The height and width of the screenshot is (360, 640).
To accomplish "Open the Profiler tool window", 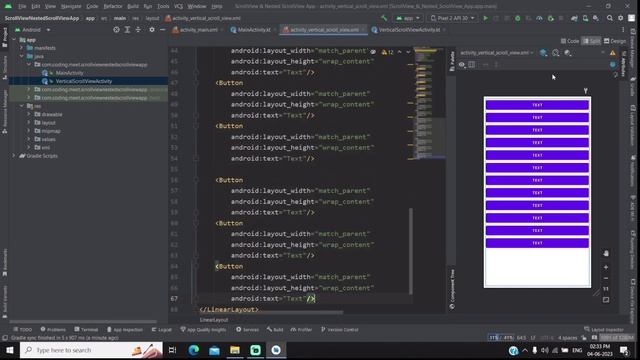I will tap(301, 329).
